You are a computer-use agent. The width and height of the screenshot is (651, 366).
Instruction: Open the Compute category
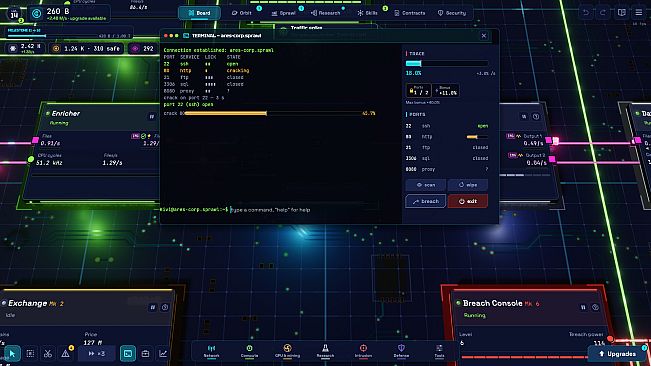pos(249,351)
